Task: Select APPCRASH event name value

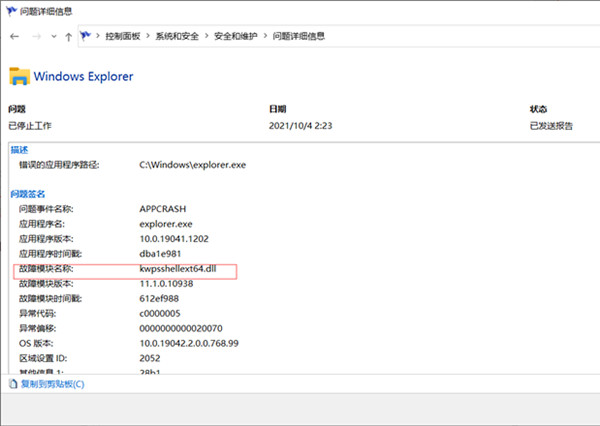Action: coord(163,209)
